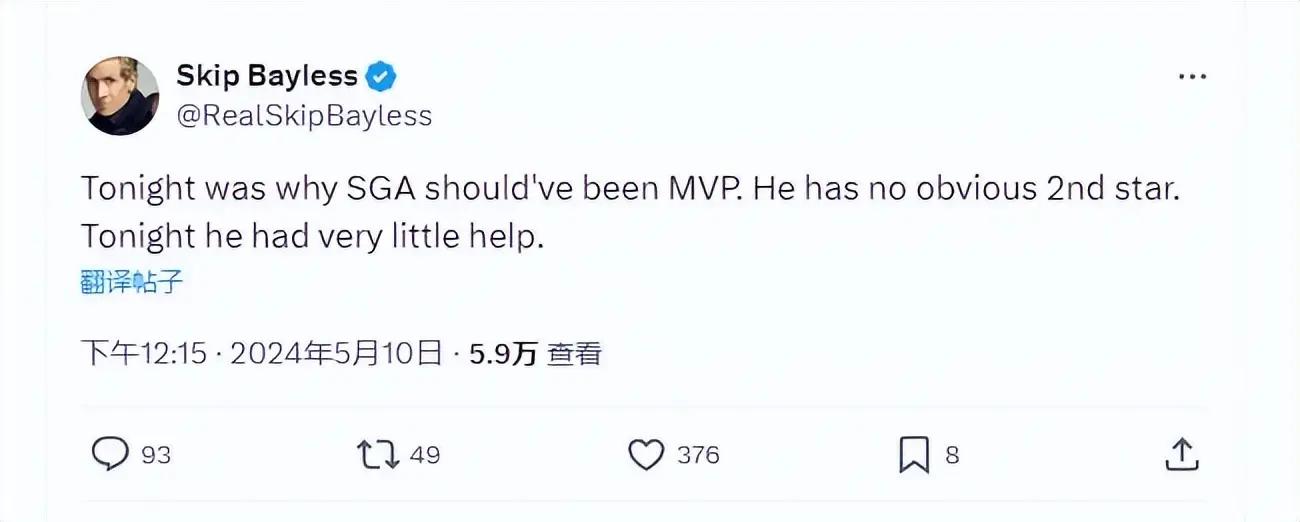
Task: Click the blue verified badge
Action: [x=383, y=76]
